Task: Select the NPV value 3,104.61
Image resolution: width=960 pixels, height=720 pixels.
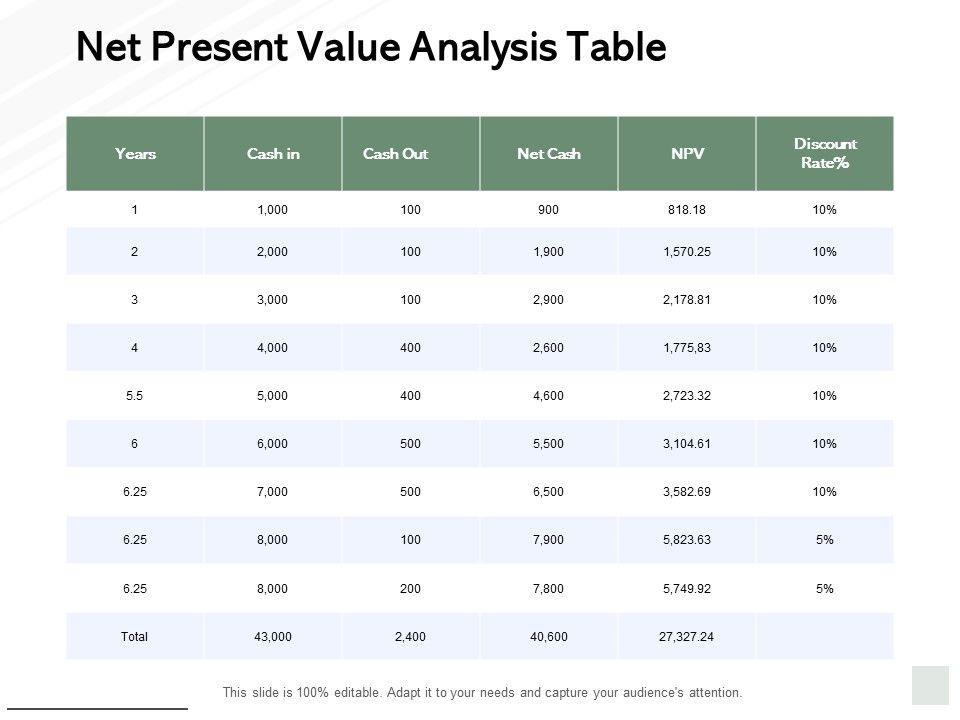Action: pos(687,444)
